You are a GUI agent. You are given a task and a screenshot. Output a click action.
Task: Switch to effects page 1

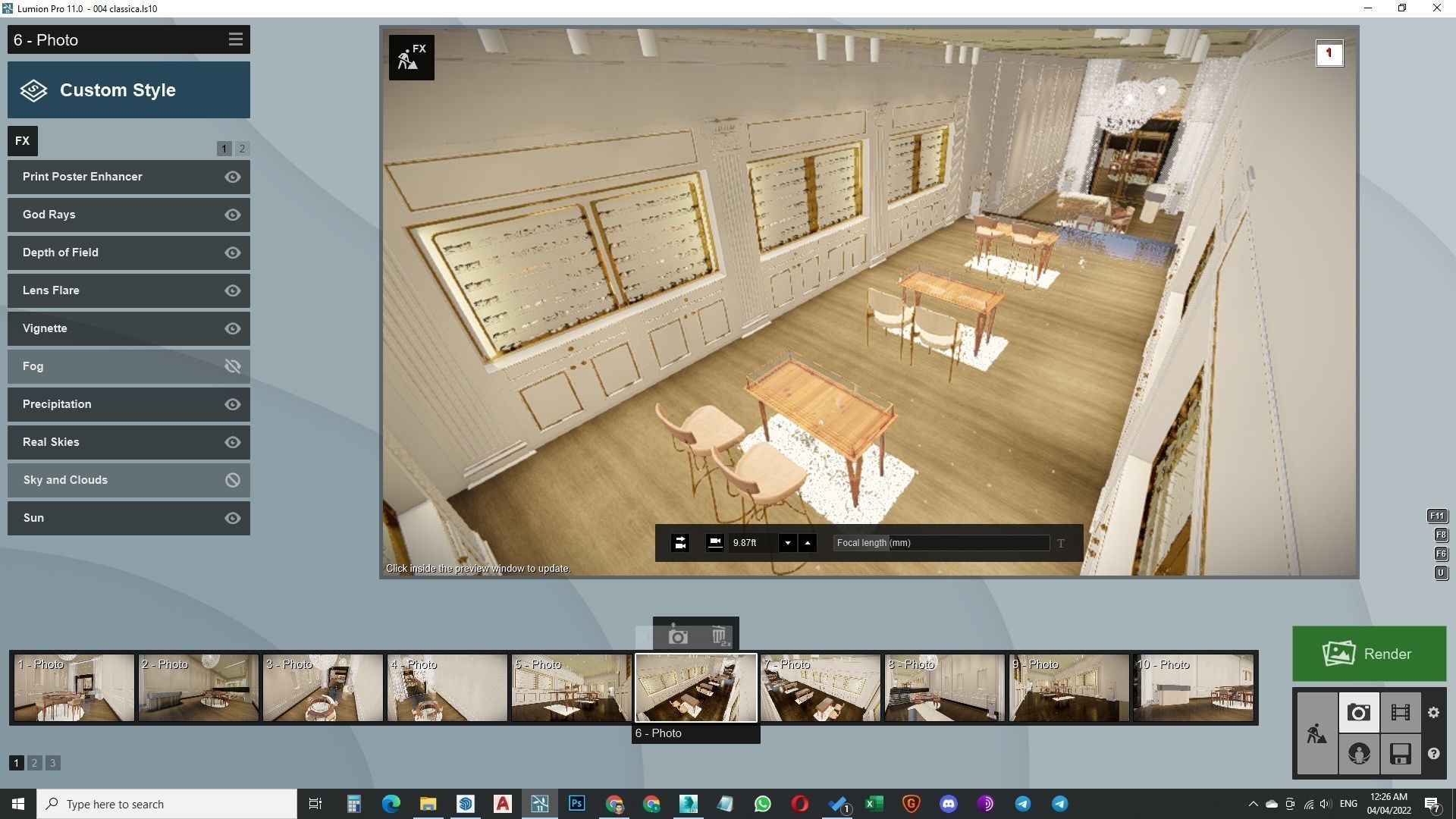(224, 149)
